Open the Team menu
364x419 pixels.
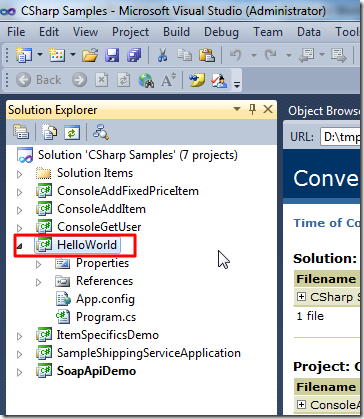[268, 32]
